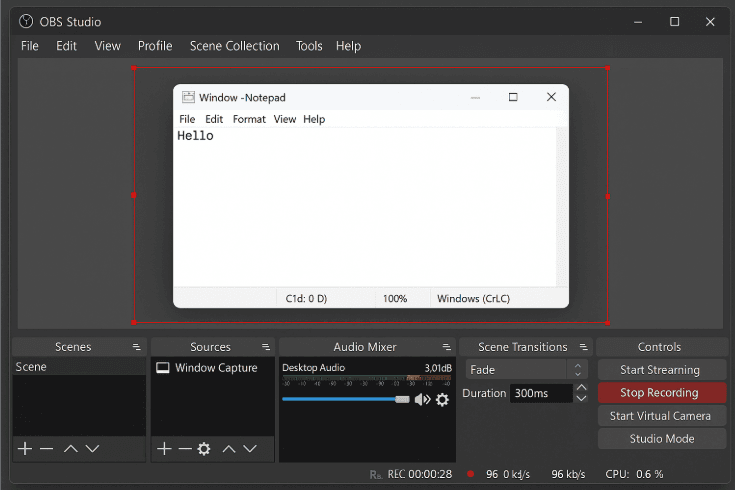The width and height of the screenshot is (735, 490).
Task: Click the Hello text in Notepad
Action: coord(195,136)
